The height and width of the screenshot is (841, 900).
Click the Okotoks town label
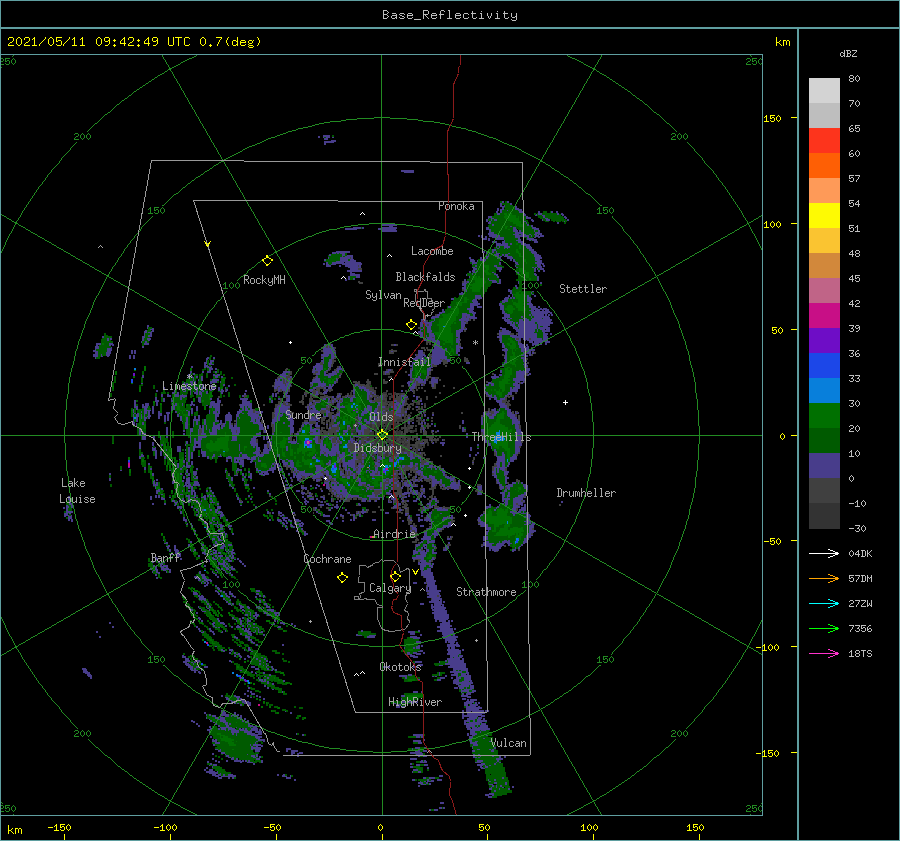tap(401, 667)
